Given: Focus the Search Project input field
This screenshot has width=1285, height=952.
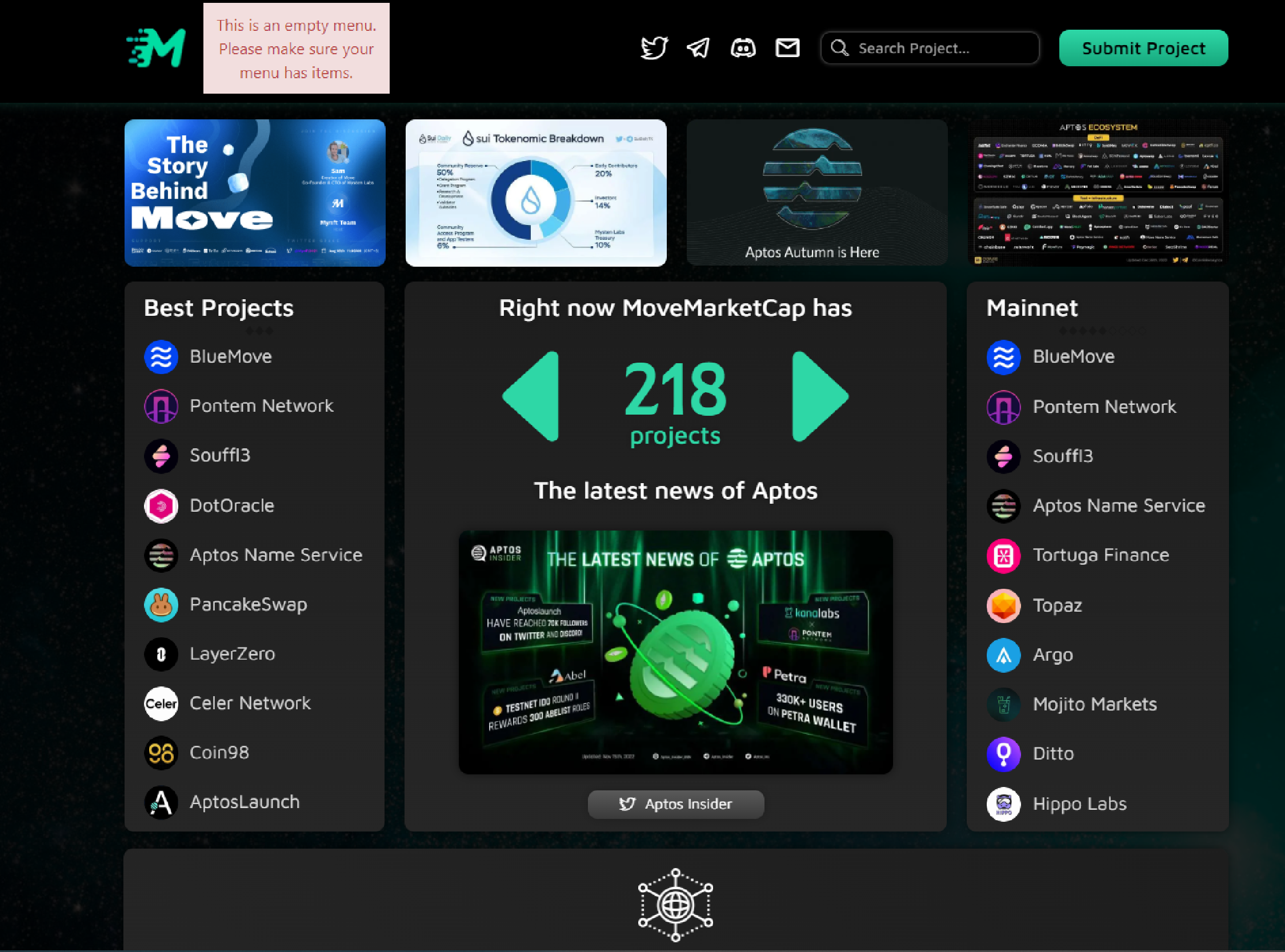Looking at the screenshot, I should pyautogui.click(x=929, y=48).
